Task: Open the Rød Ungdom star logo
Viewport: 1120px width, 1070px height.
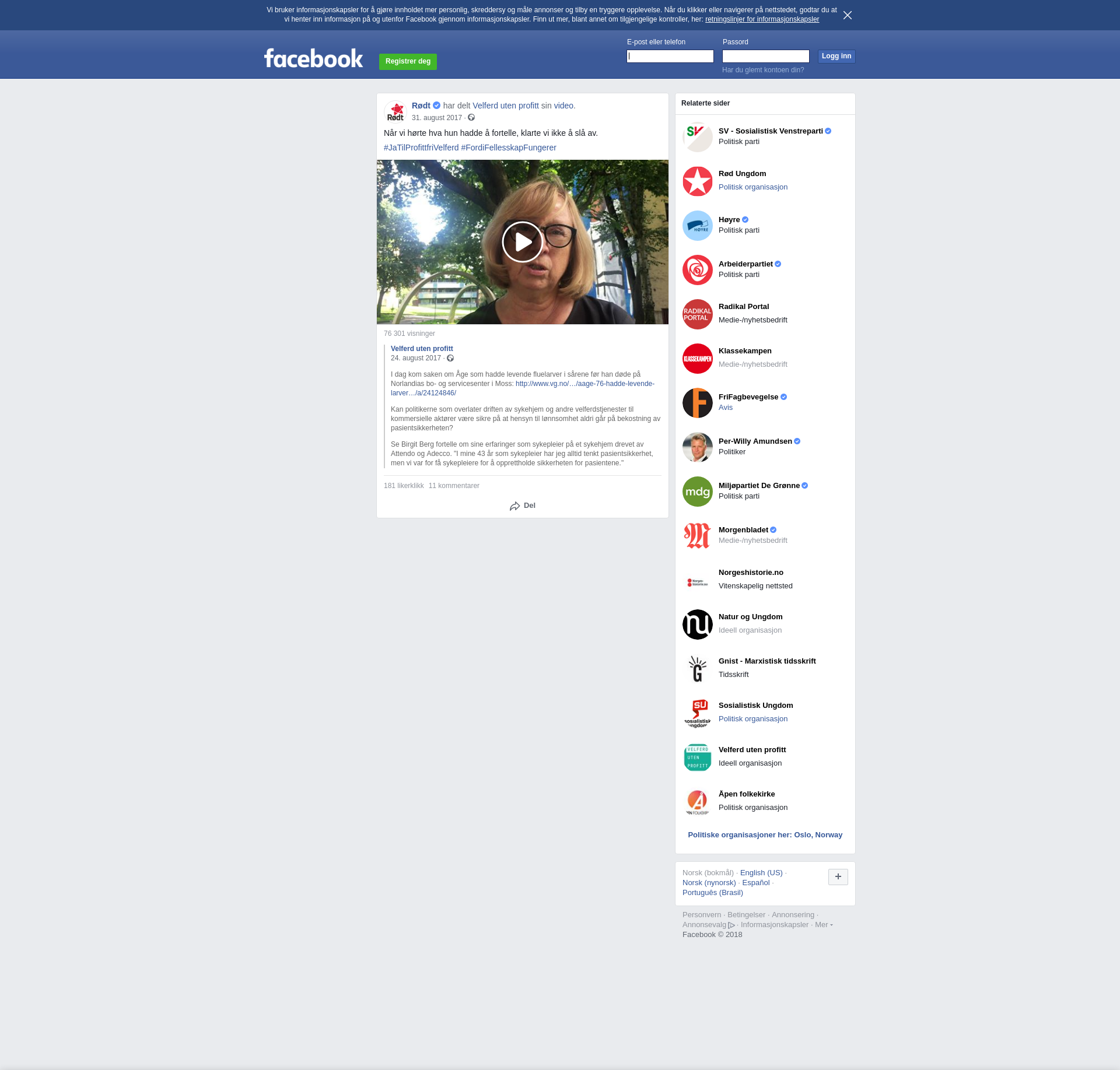Action: [x=697, y=181]
